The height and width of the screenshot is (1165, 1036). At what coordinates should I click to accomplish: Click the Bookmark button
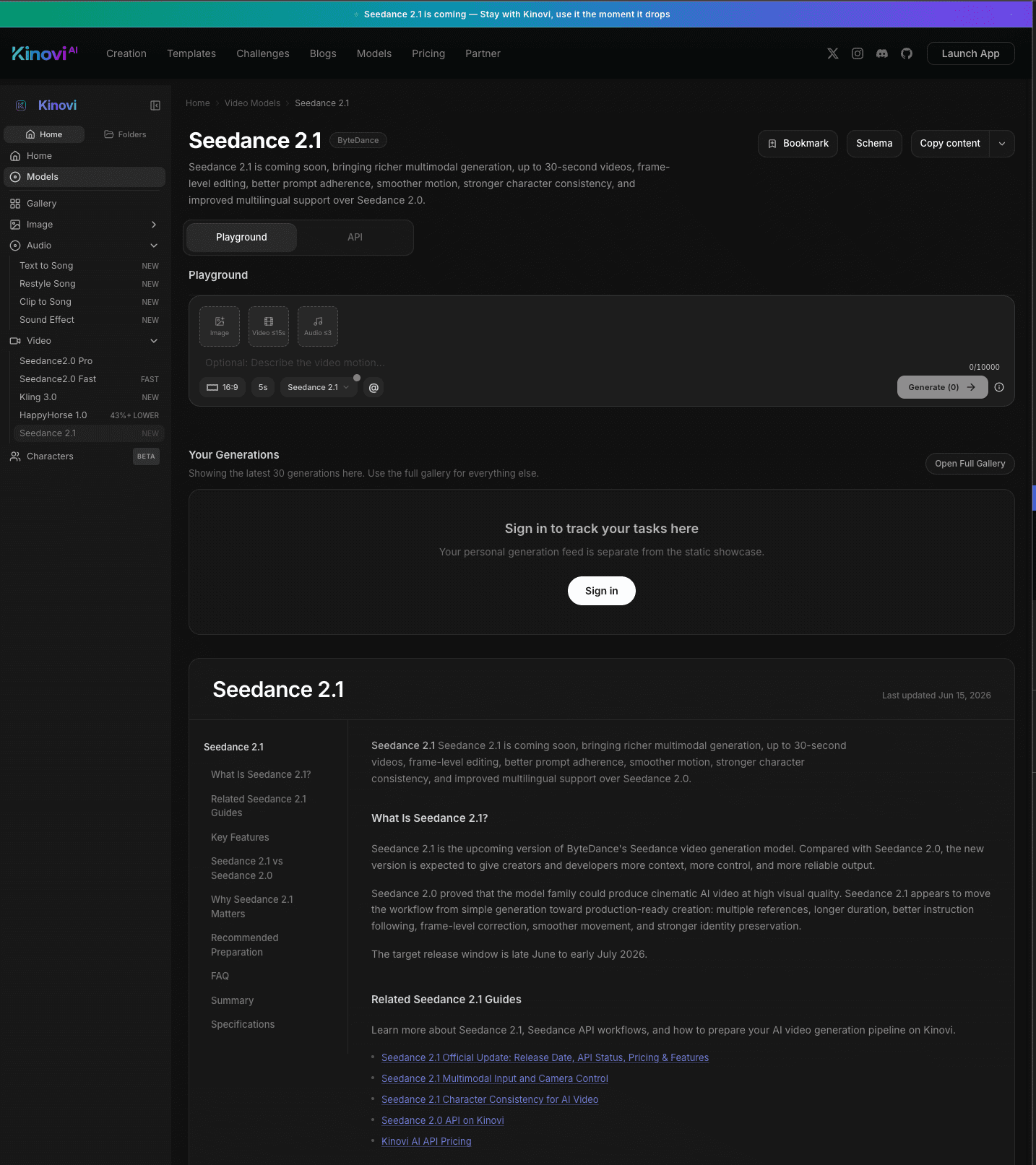click(x=798, y=144)
